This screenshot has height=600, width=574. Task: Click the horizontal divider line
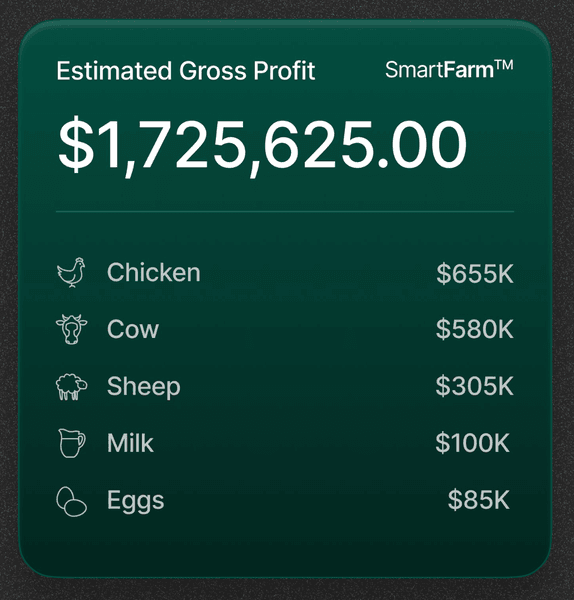(285, 211)
